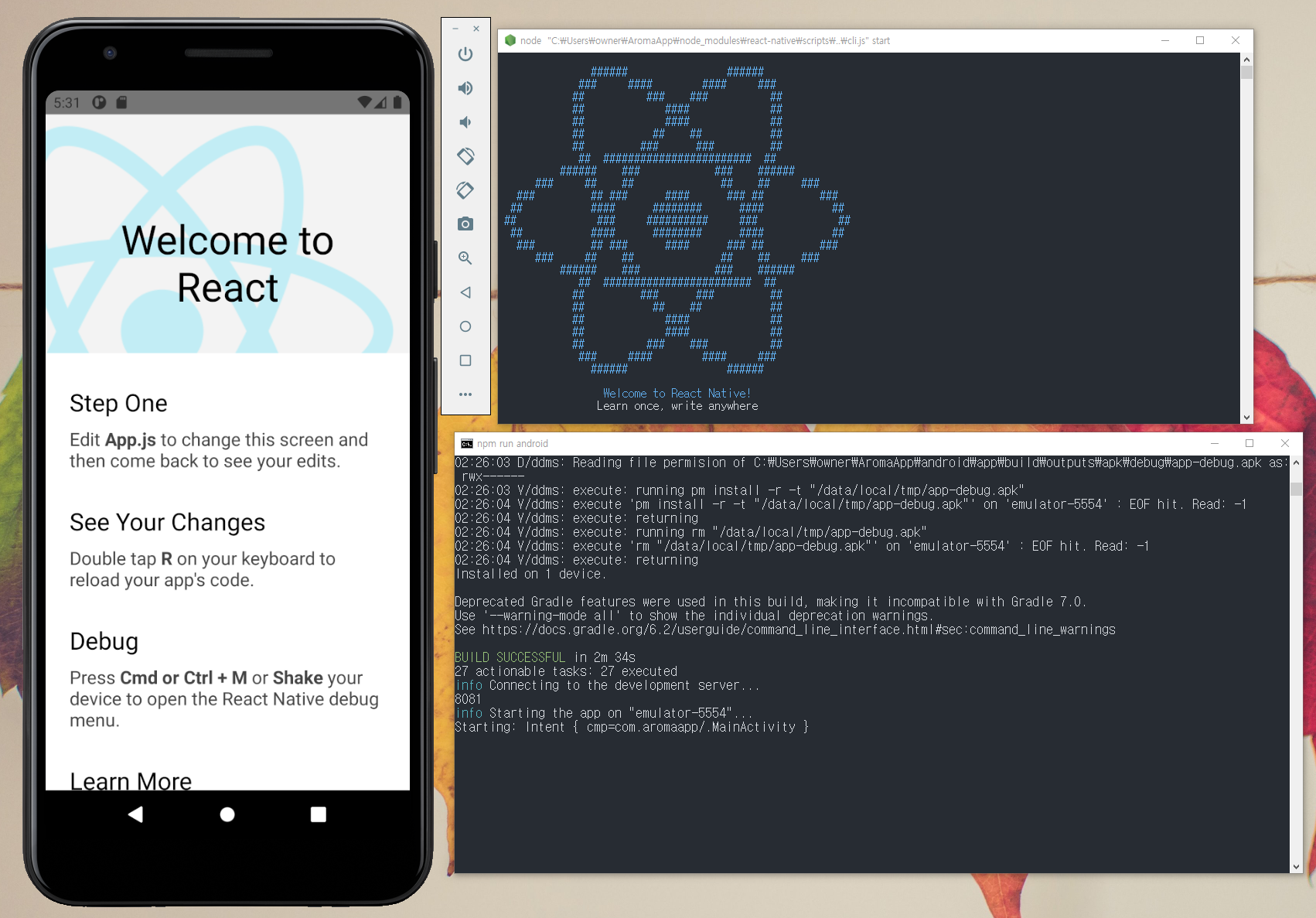Click the 'npm run android' window title
Screen dimensions: 1316x918
[x=513, y=443]
